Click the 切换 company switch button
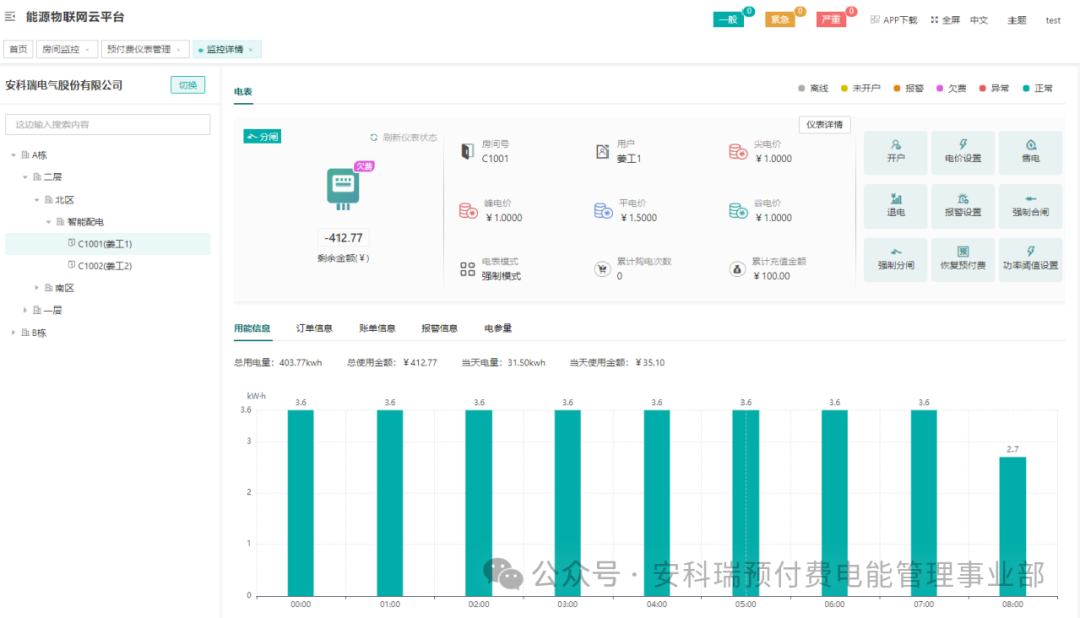 (x=187, y=85)
